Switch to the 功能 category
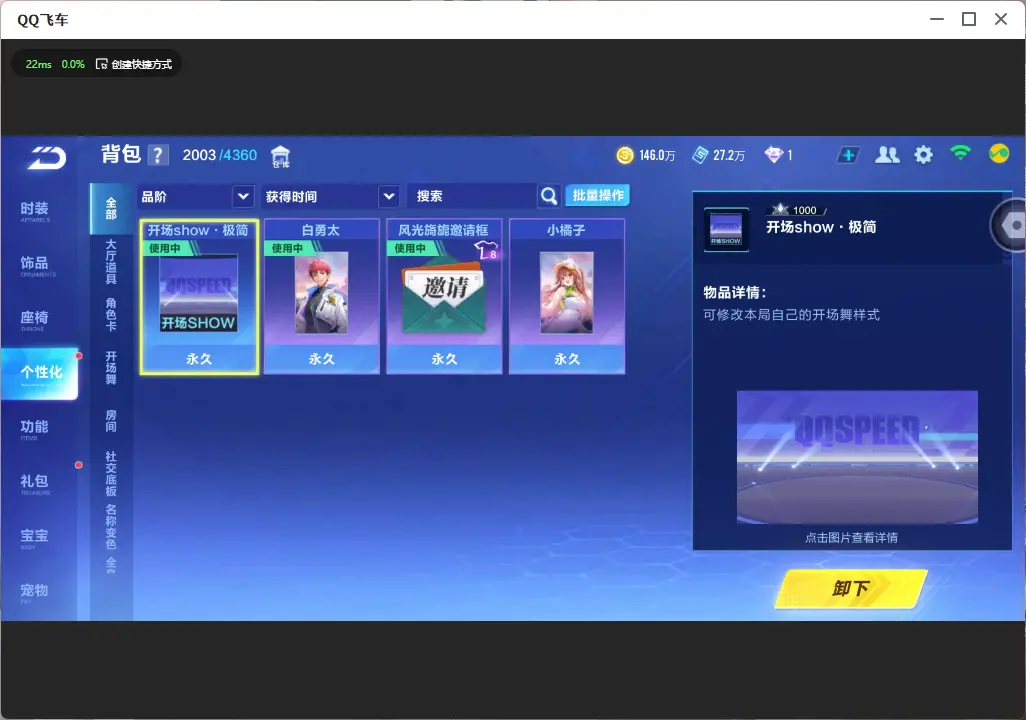Image resolution: width=1026 pixels, height=720 pixels. click(x=35, y=428)
